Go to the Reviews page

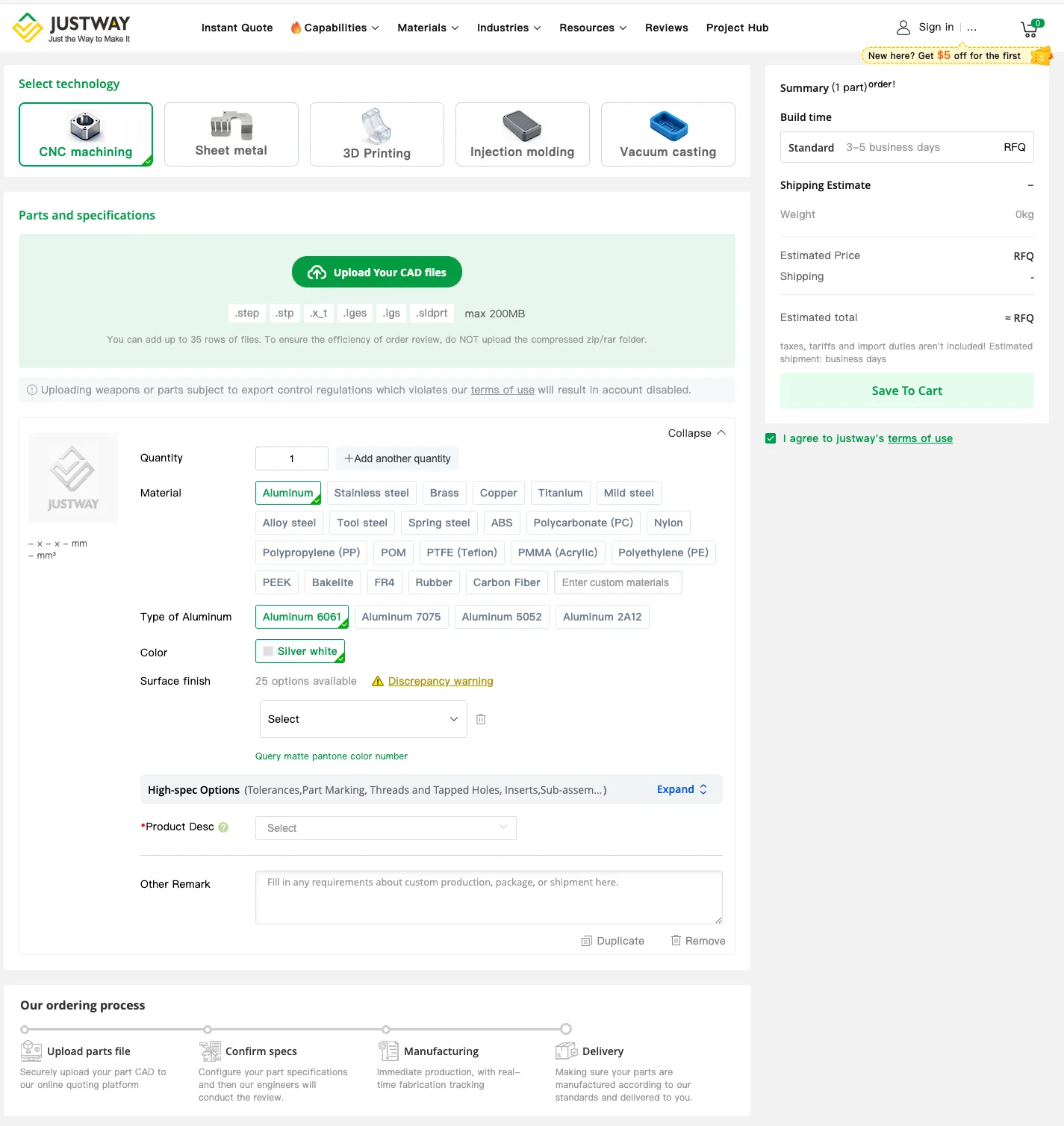[667, 28]
